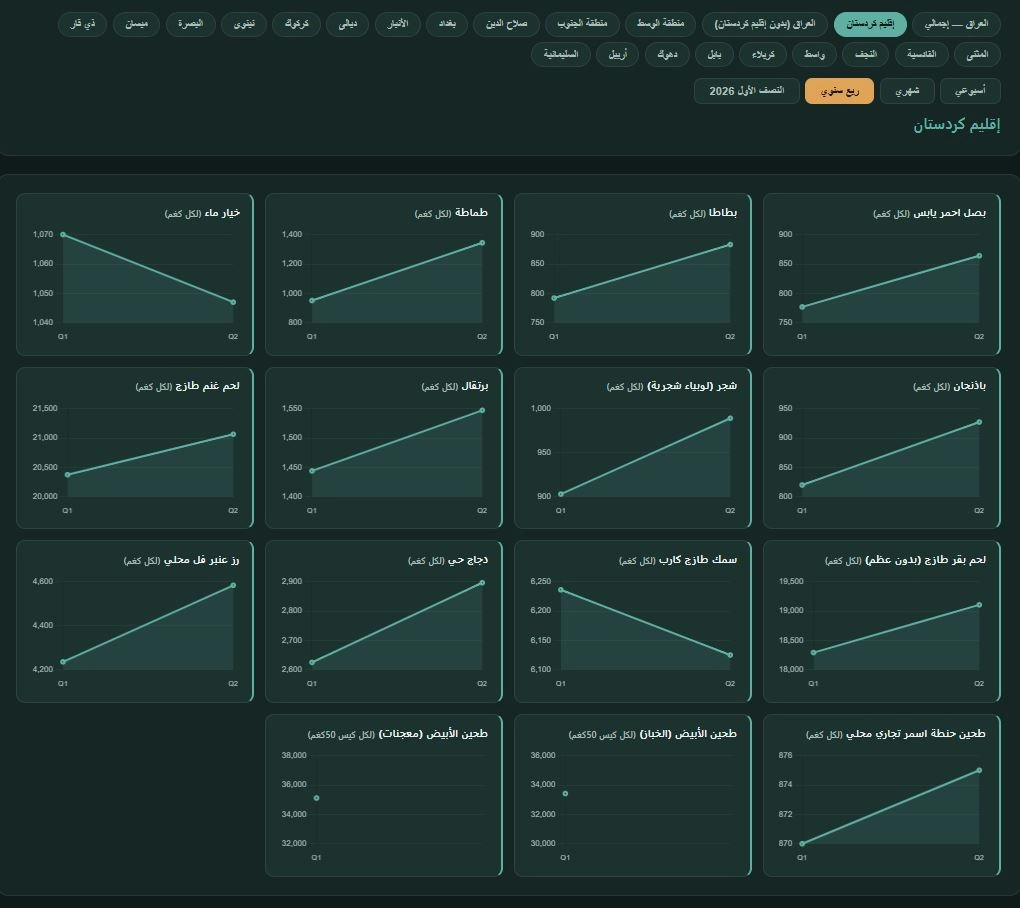Open the لحم غنم طازج chart card
Screen dimensions: 1020x908
135,448
